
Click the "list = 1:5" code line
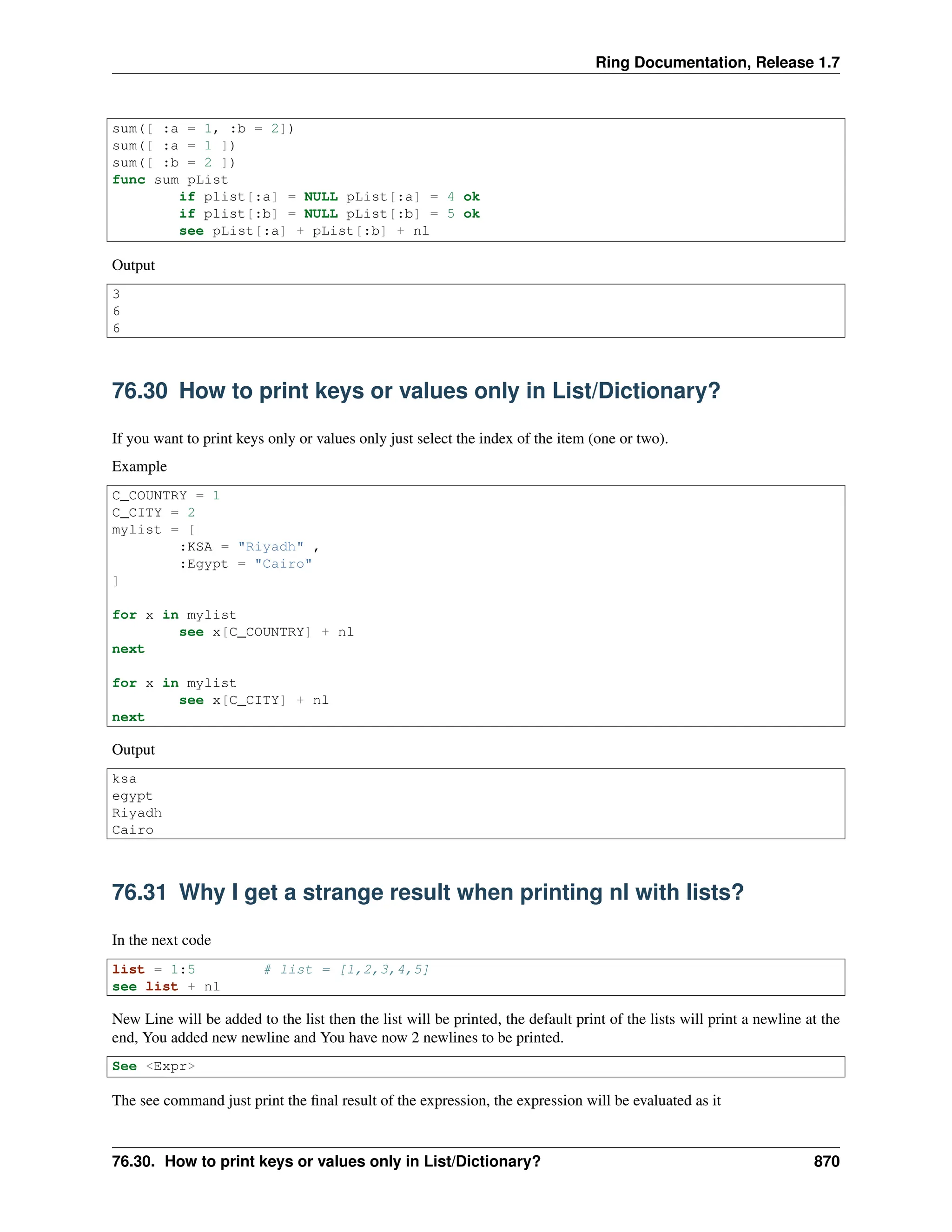pos(153,969)
